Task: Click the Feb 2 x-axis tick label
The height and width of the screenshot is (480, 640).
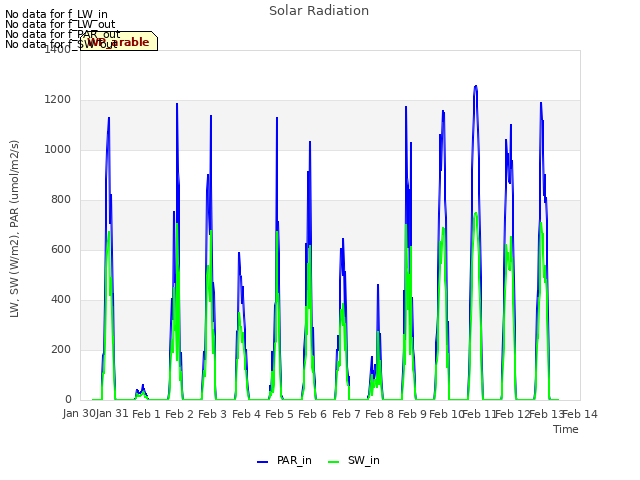Action: point(180,414)
